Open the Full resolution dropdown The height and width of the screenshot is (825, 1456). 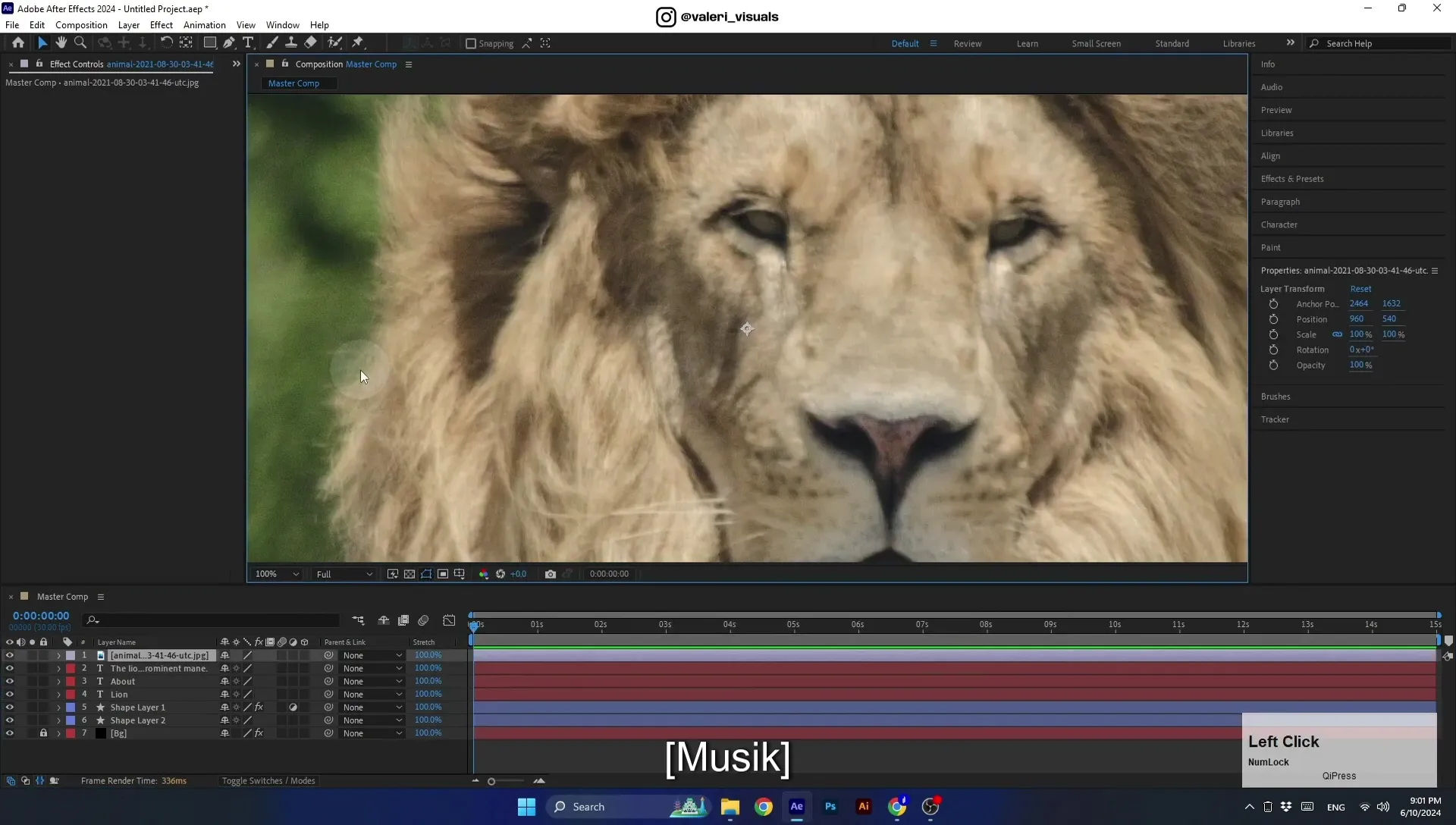(344, 574)
